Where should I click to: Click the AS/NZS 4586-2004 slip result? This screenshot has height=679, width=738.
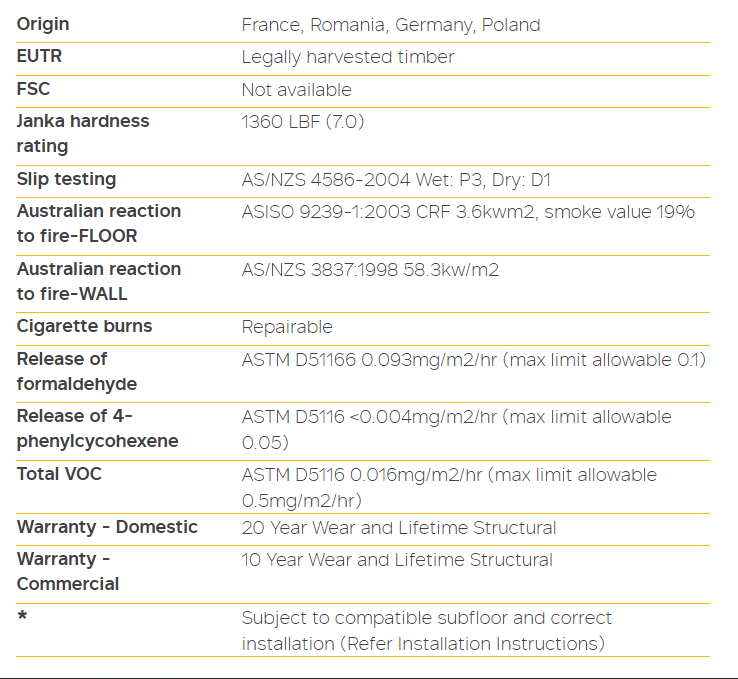coord(396,180)
